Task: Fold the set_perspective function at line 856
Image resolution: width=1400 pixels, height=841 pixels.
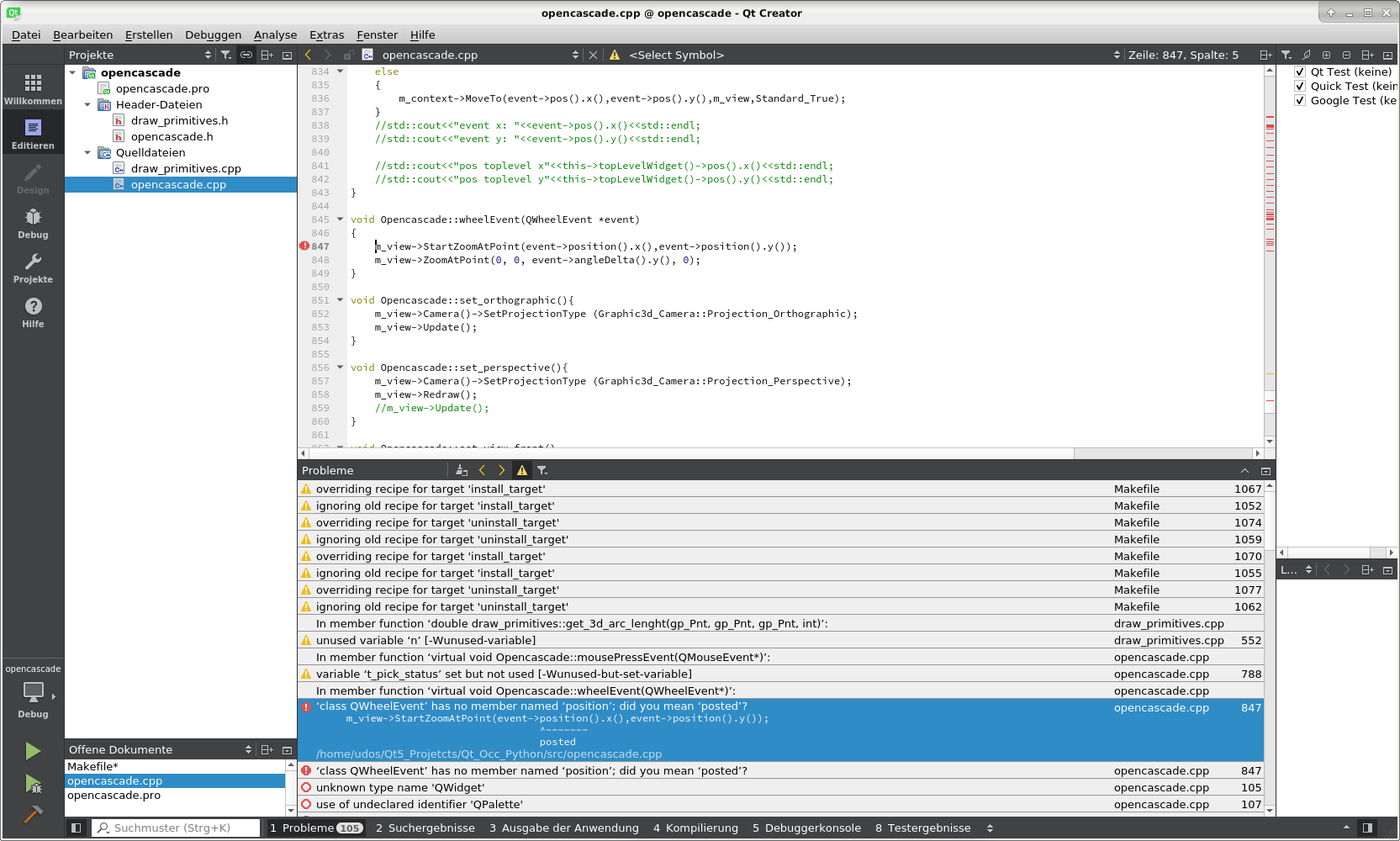Action: tap(341, 368)
